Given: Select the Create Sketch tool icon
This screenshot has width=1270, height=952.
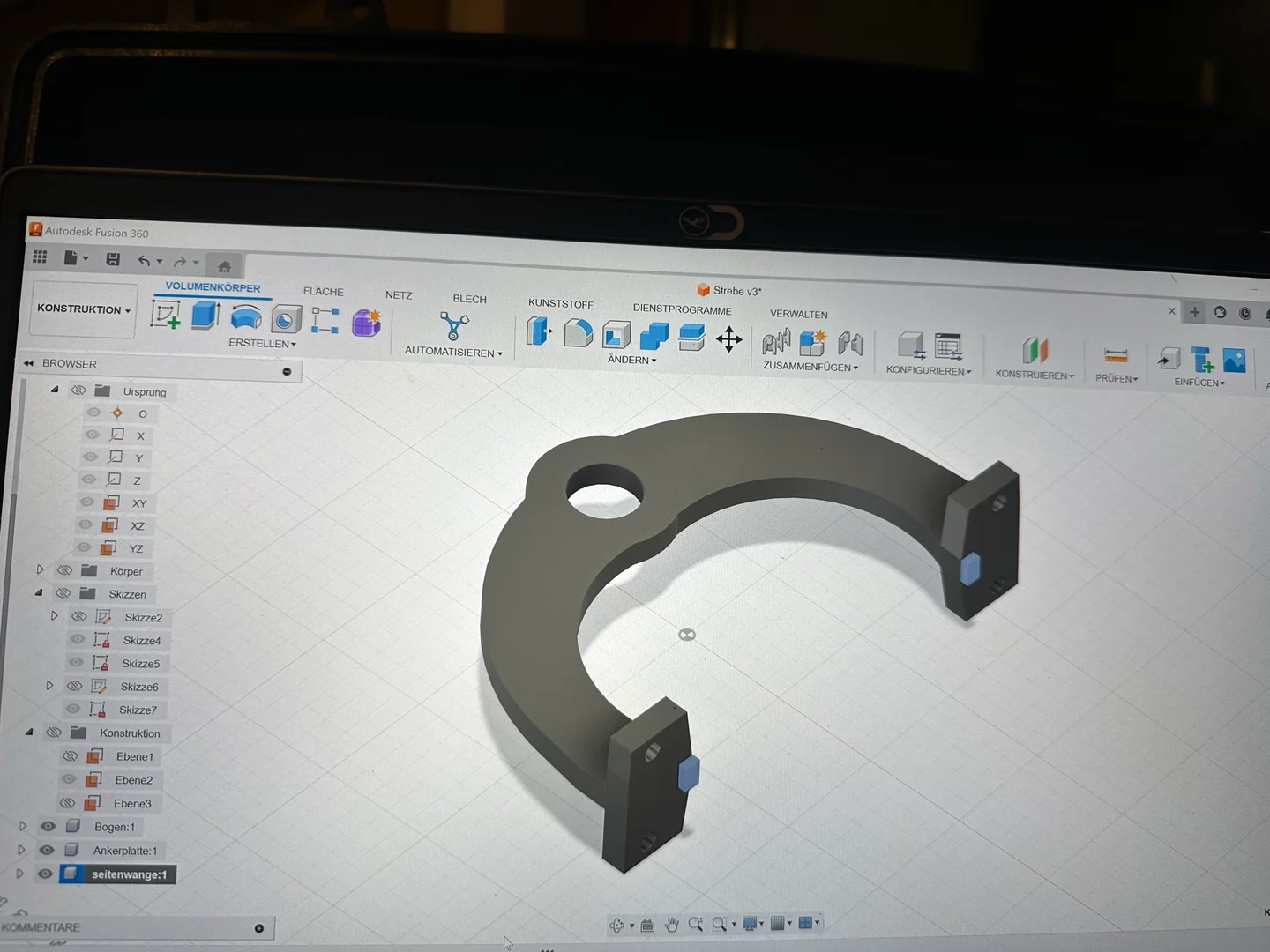Looking at the screenshot, I should pos(166,314).
